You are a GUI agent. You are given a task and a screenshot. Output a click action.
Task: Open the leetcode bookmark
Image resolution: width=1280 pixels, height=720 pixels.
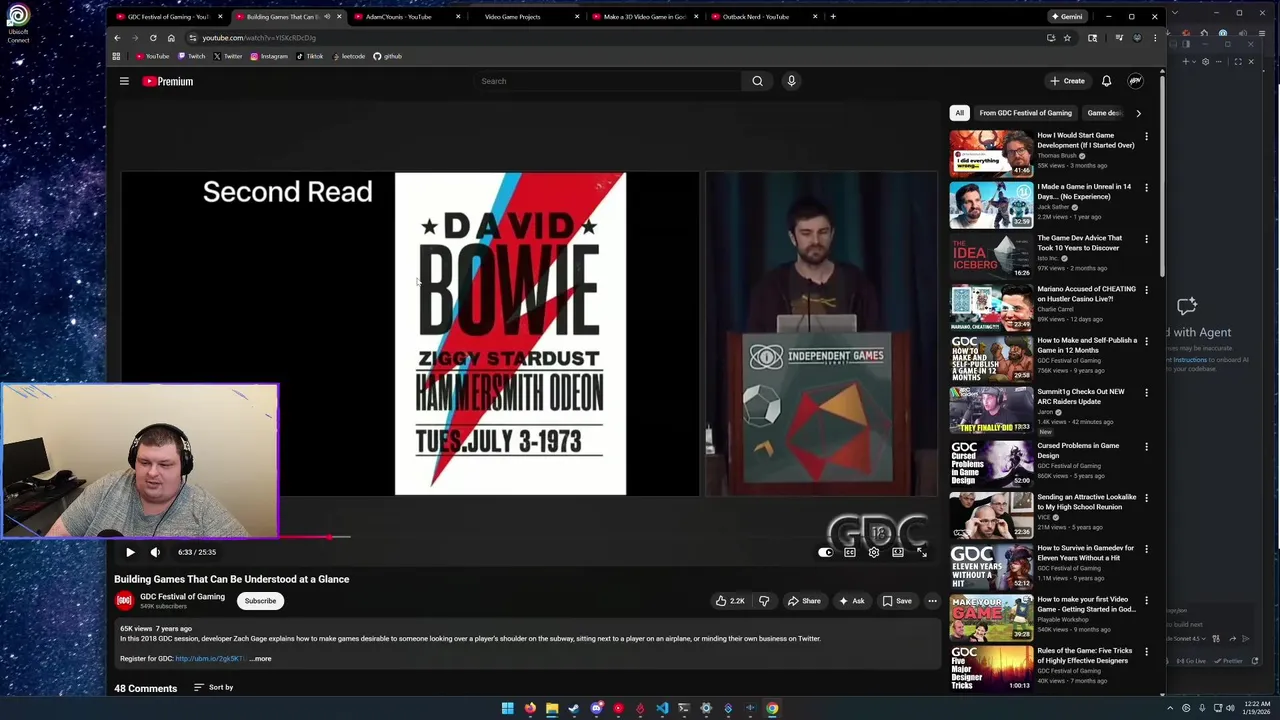(x=349, y=56)
